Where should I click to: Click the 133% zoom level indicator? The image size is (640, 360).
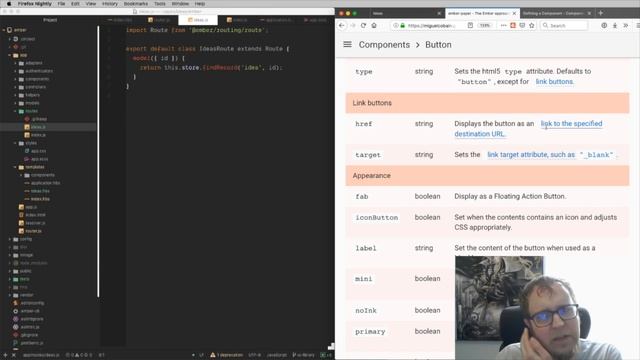tap(484, 25)
